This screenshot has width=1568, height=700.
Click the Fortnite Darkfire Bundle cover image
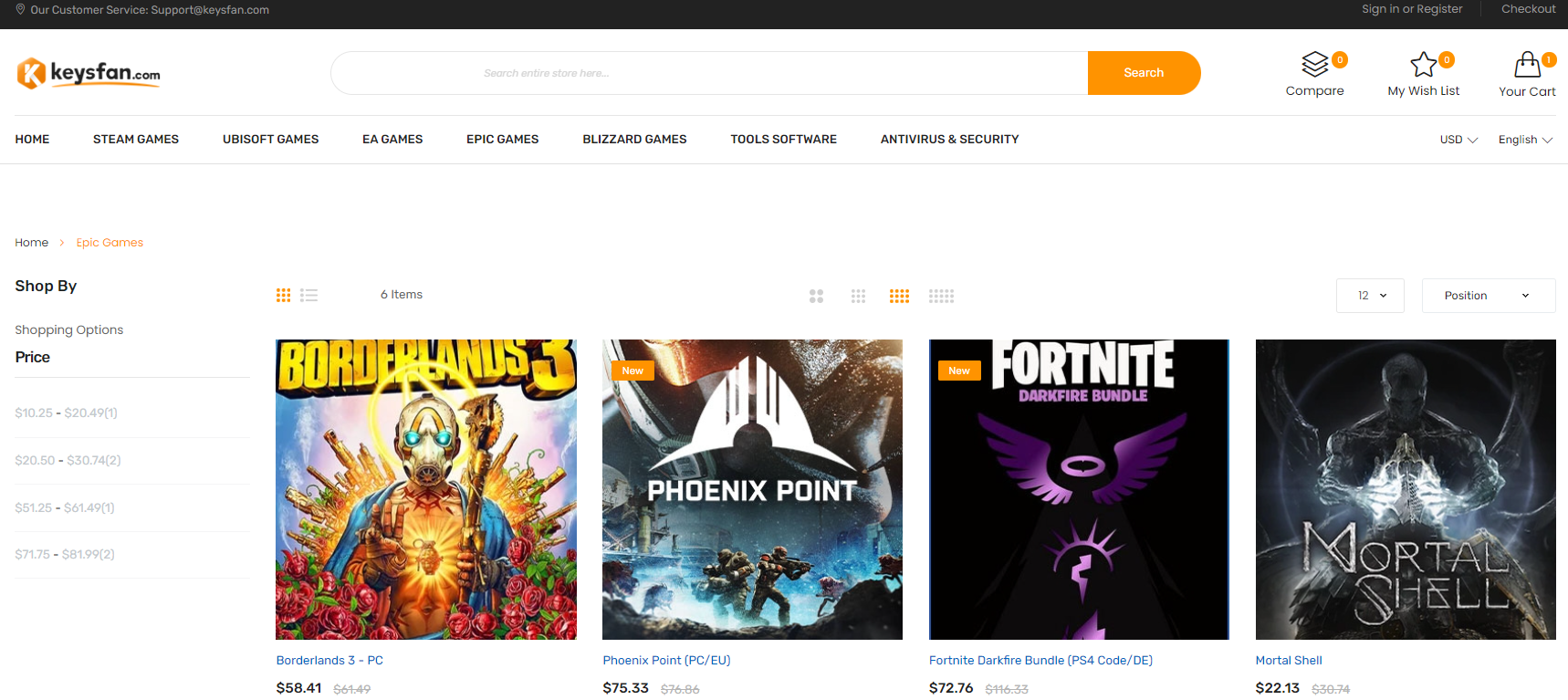1079,489
